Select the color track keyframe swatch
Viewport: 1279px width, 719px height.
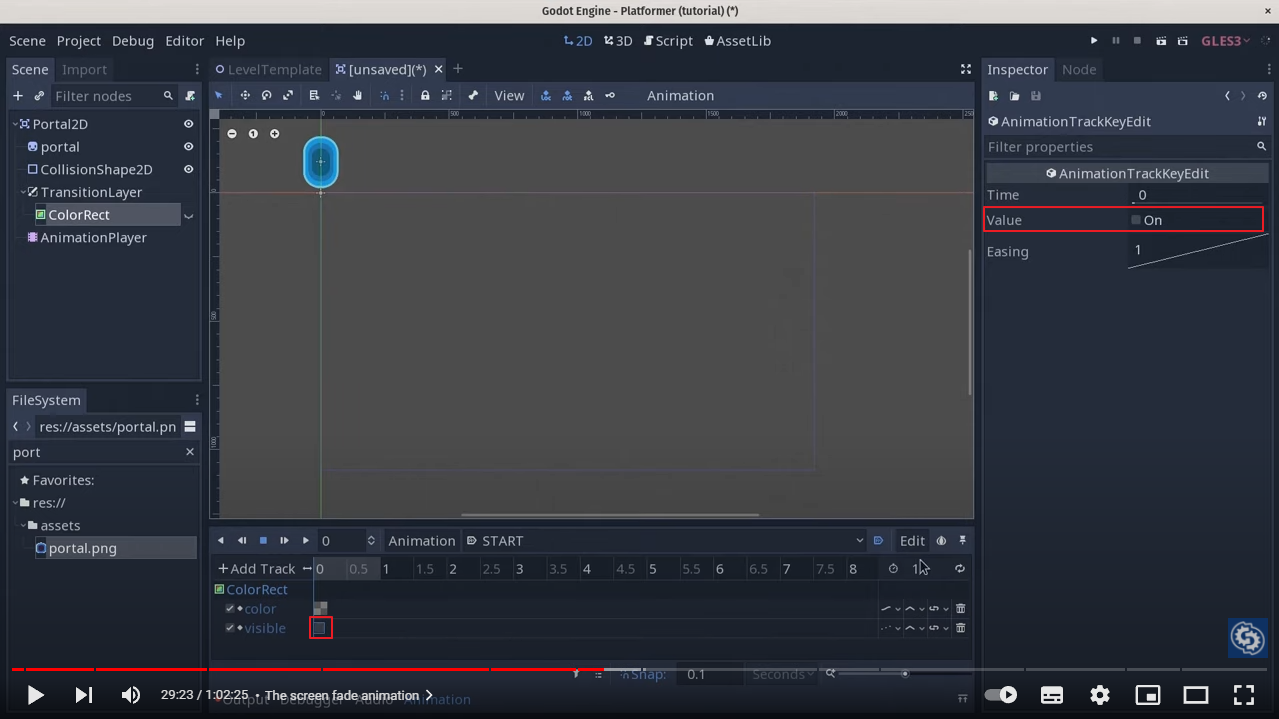(320, 608)
